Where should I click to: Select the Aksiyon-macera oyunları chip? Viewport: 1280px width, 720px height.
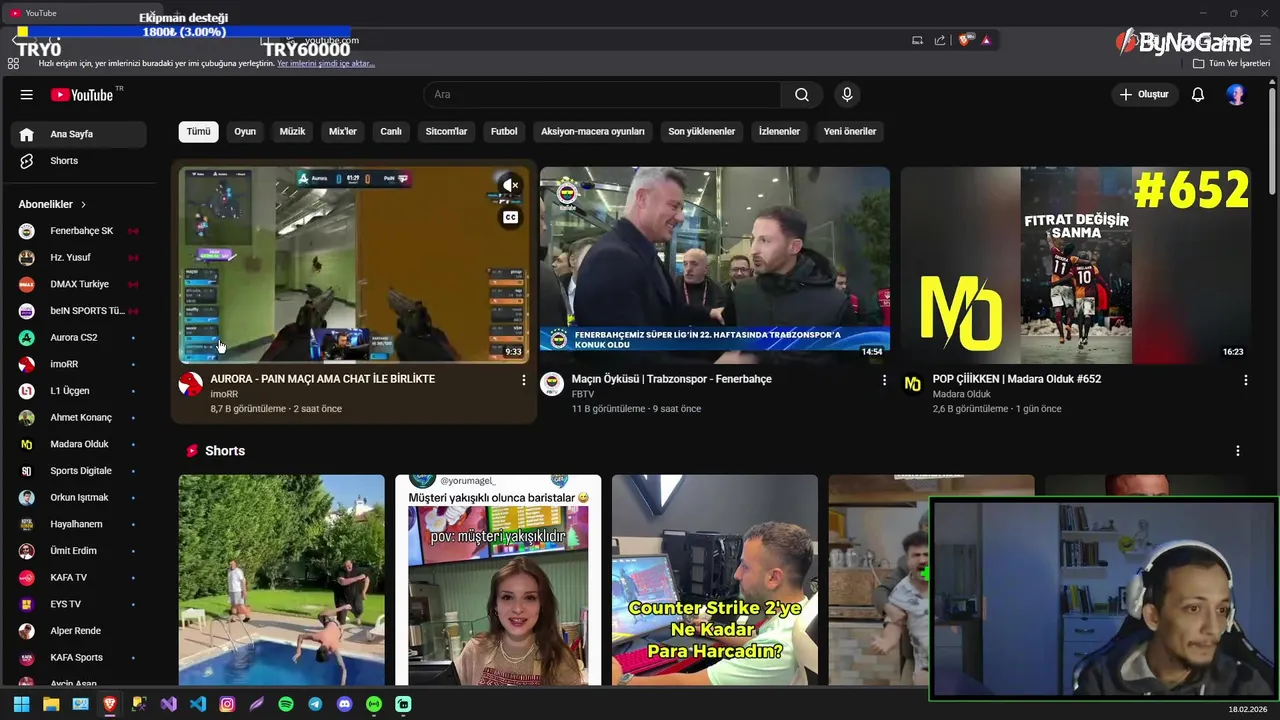593,131
